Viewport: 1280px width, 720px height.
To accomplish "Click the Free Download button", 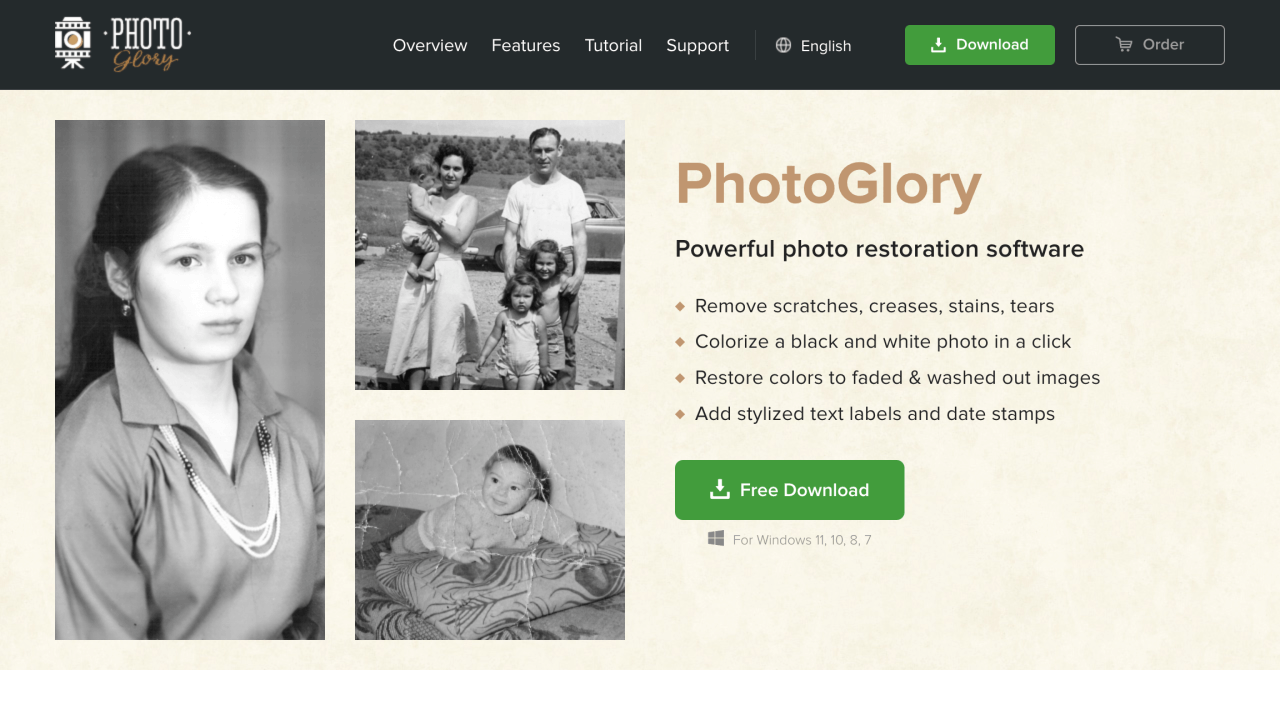I will click(790, 490).
